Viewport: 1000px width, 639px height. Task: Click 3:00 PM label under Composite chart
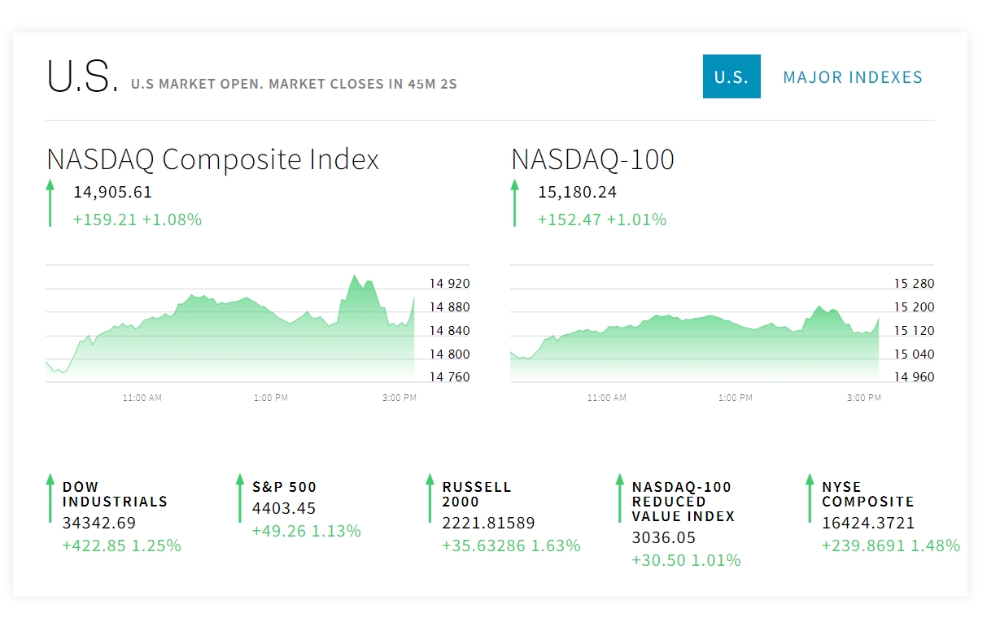[399, 397]
